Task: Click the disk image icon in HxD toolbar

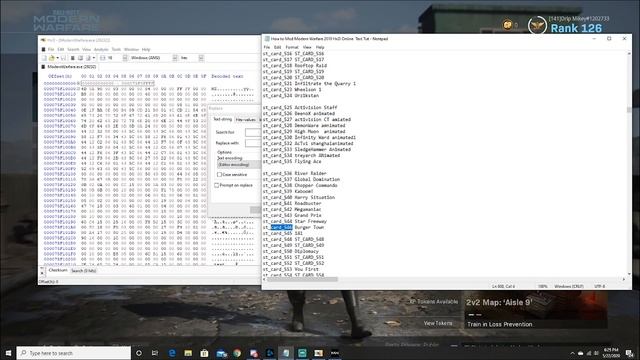Action: (88, 58)
